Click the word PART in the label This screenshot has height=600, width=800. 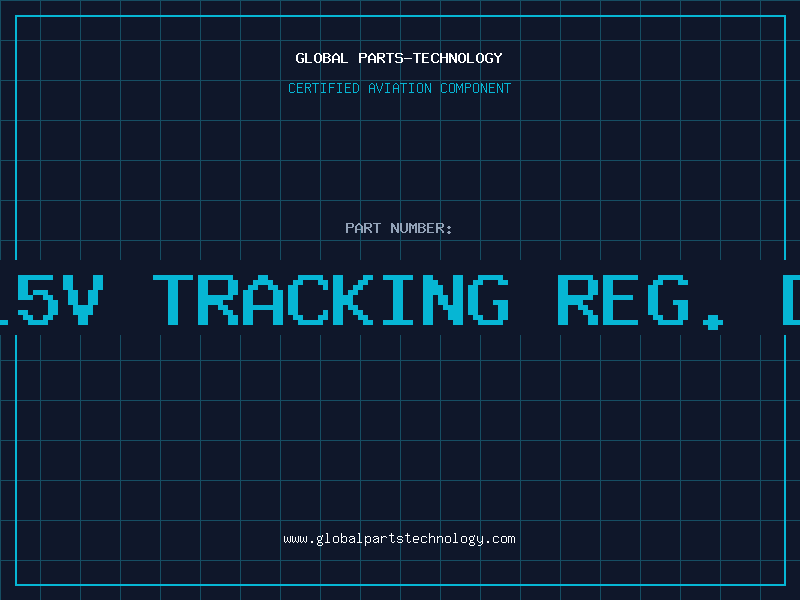(363, 228)
